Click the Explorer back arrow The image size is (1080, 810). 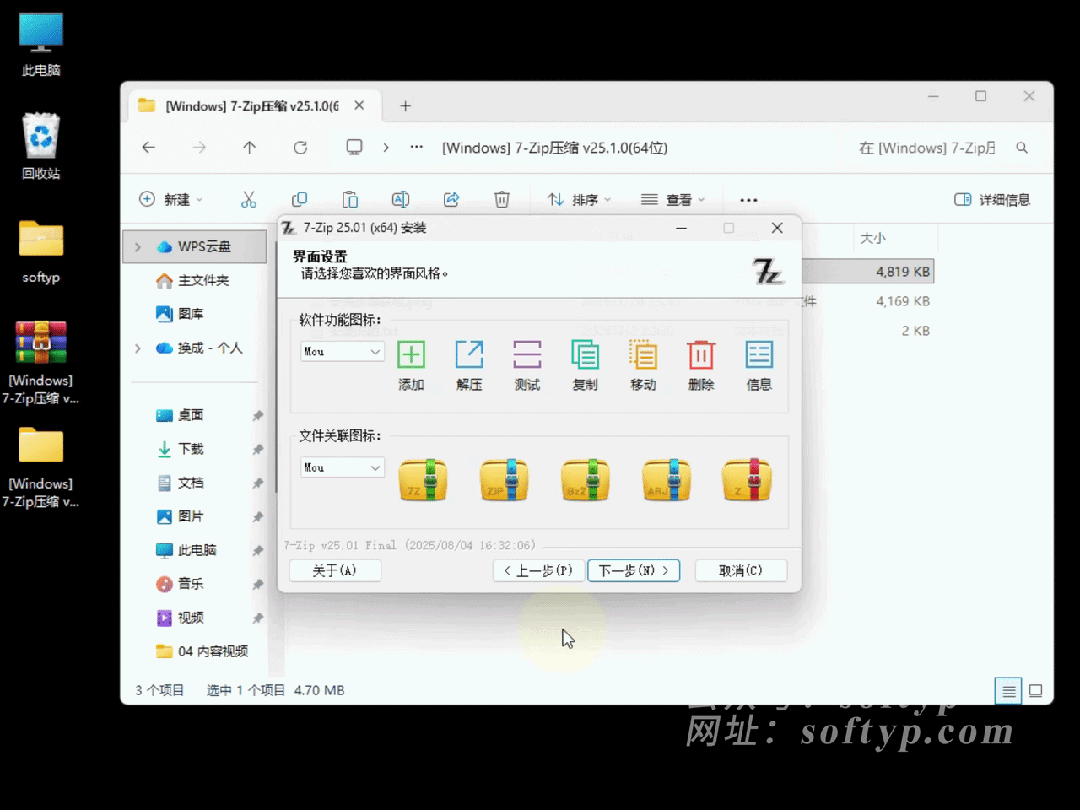[149, 147]
